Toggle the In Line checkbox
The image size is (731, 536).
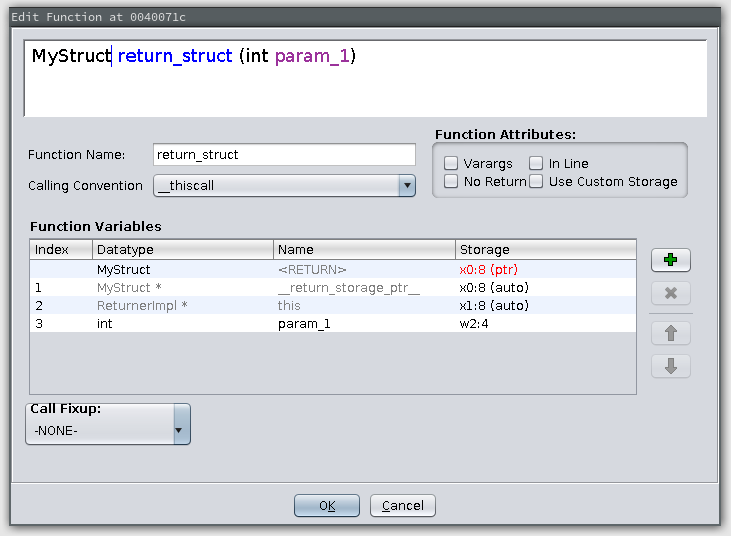point(536,163)
